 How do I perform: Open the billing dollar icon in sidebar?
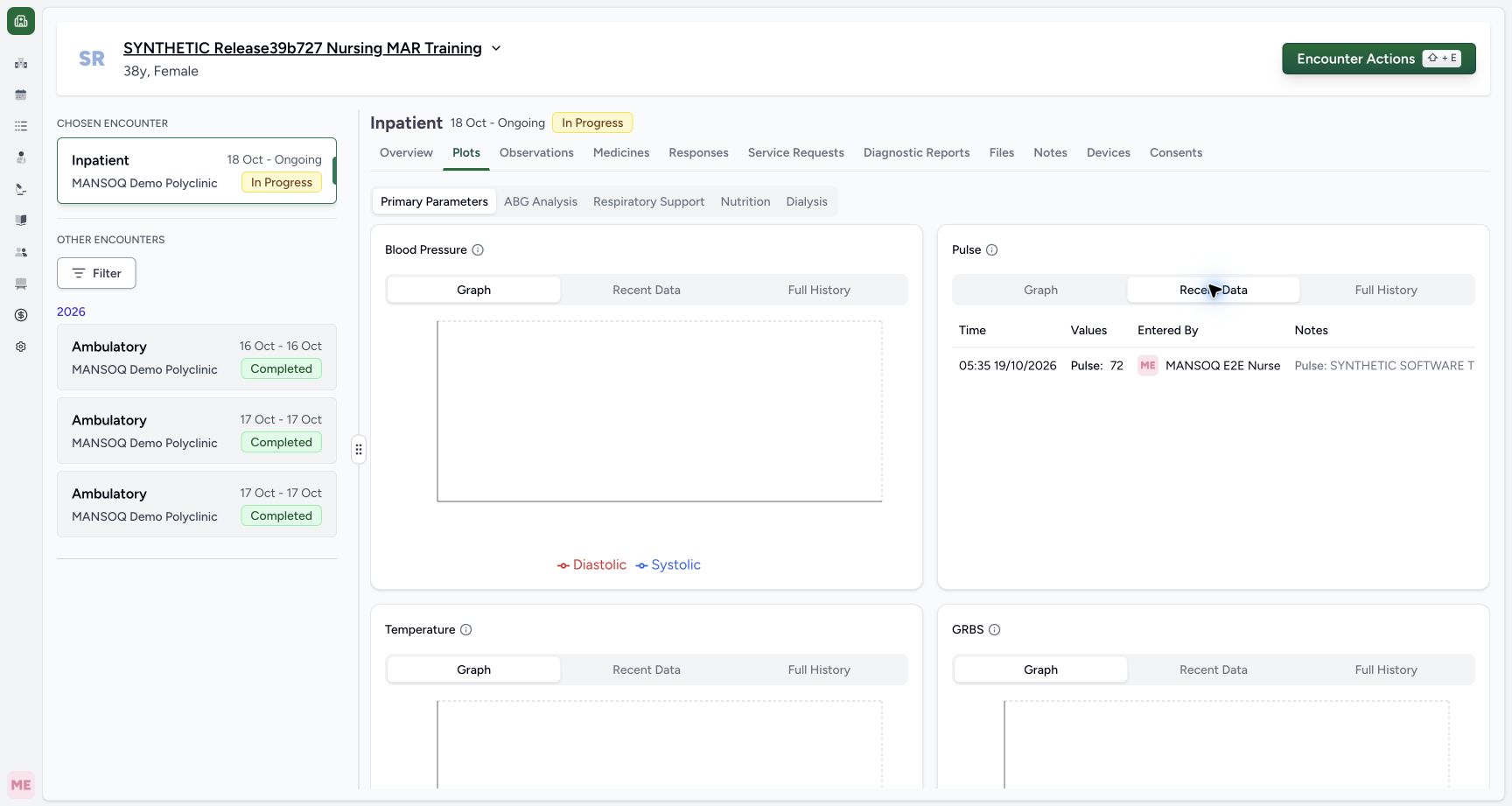pyautogui.click(x=21, y=315)
